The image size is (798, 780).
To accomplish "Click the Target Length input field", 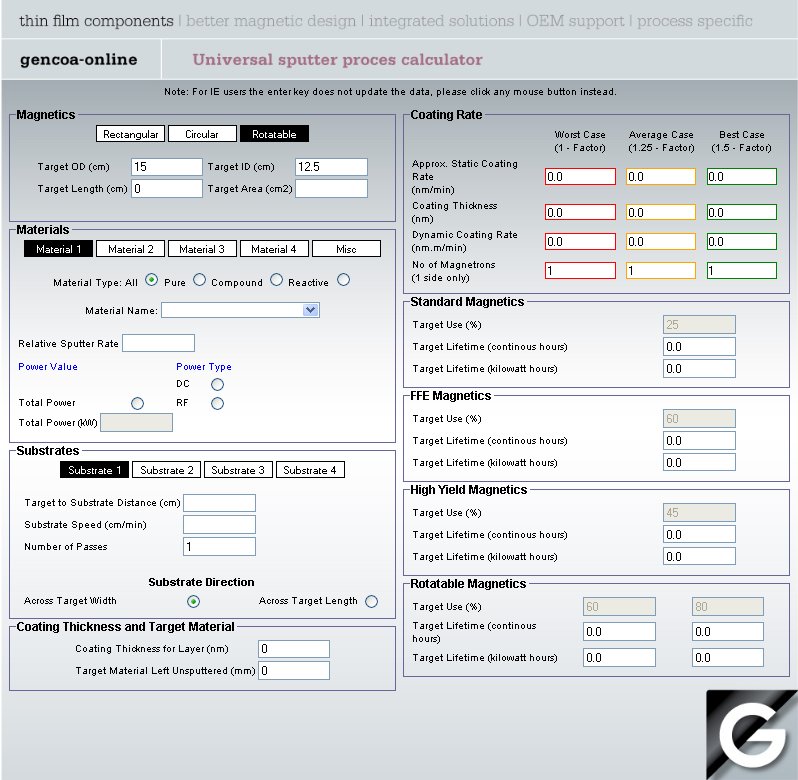I will pyautogui.click(x=167, y=189).
